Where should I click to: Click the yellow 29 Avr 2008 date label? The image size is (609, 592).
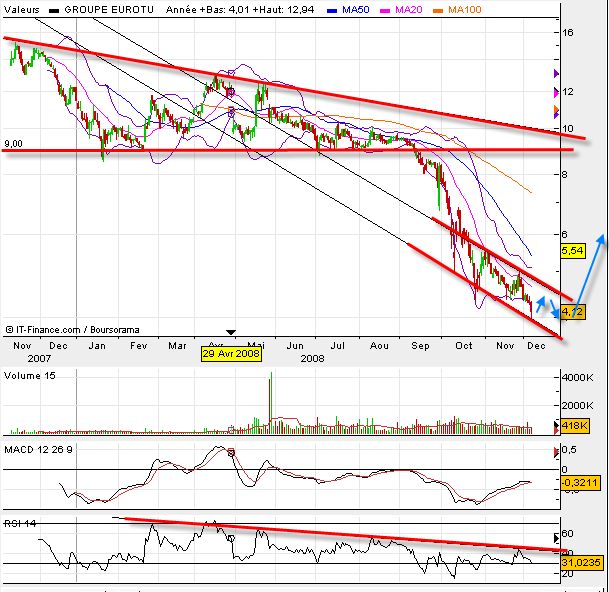pos(231,353)
